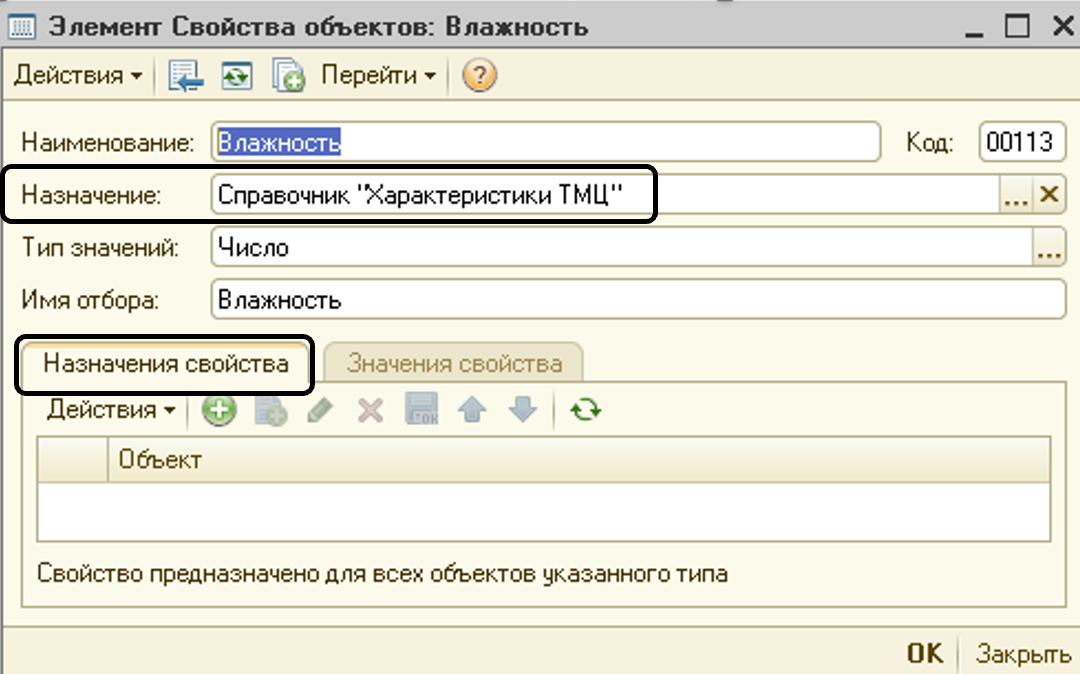Open the Тип значений selection with the ... button
The image size is (1080, 674).
coord(1048,247)
